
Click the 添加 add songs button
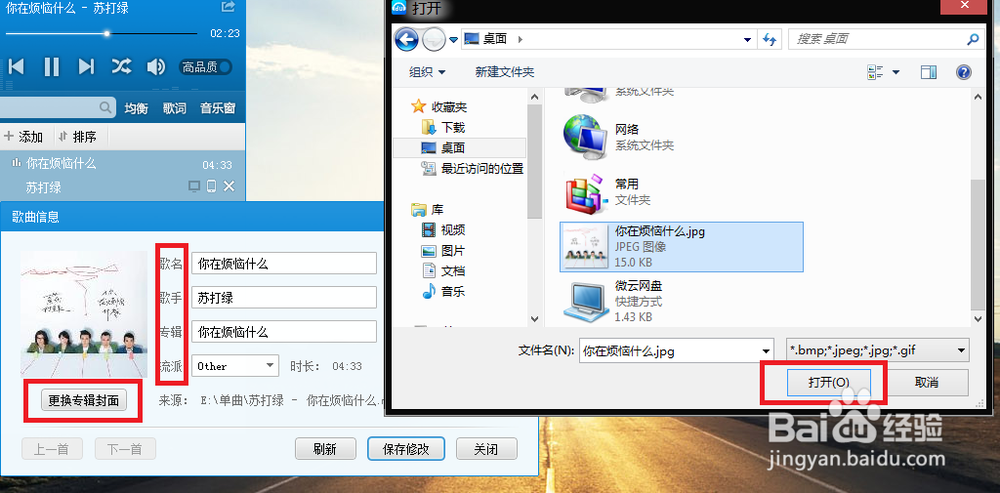pos(24,136)
